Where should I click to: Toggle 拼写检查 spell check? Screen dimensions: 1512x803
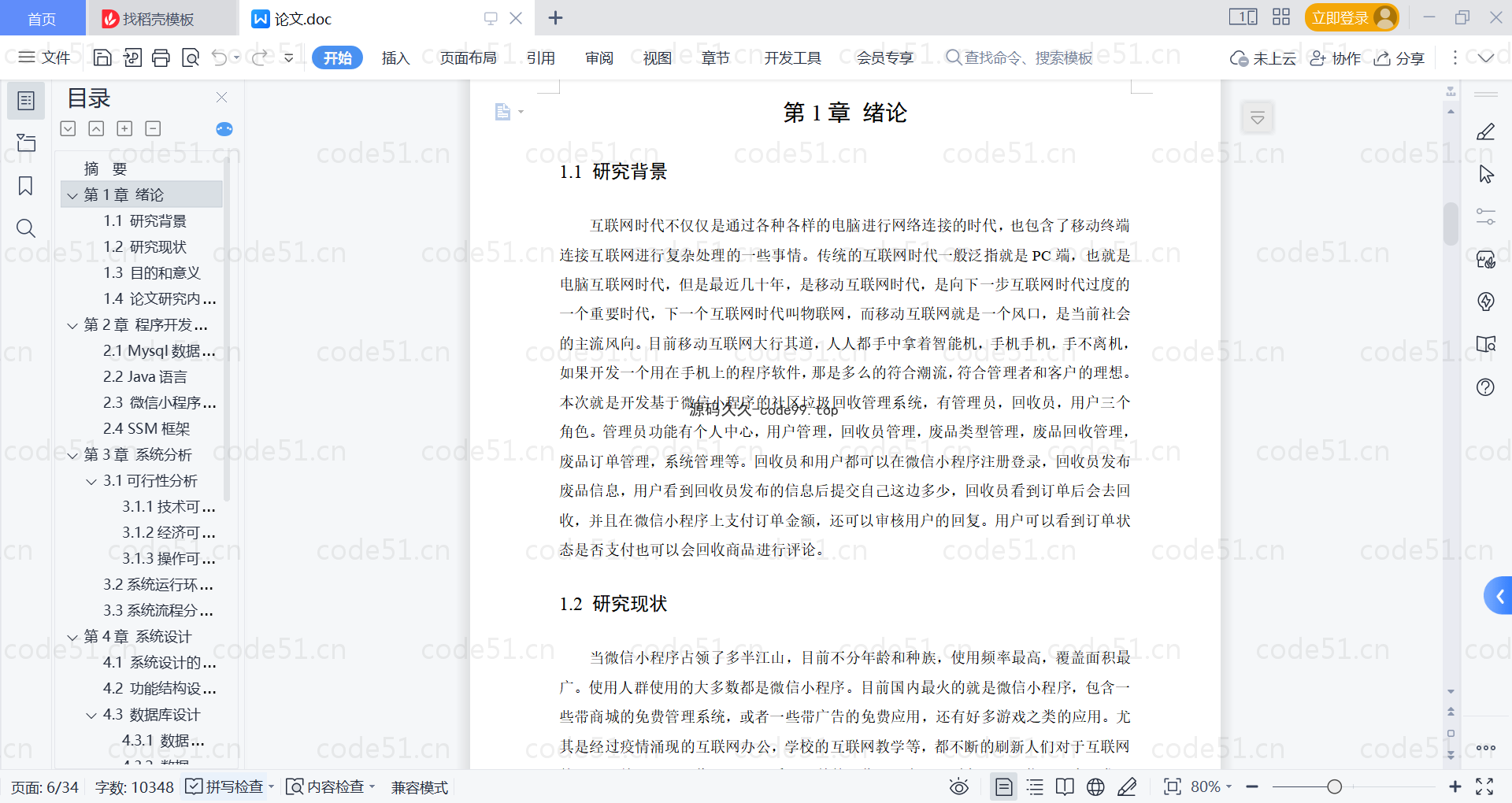[228, 786]
